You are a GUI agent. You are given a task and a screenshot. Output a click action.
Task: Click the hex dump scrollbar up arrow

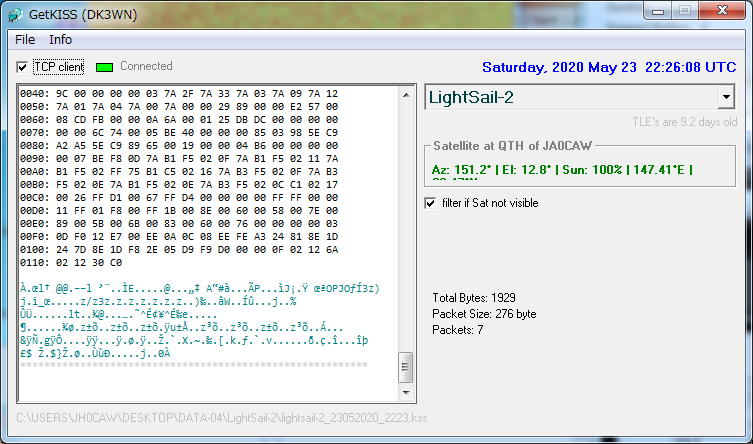(406, 95)
